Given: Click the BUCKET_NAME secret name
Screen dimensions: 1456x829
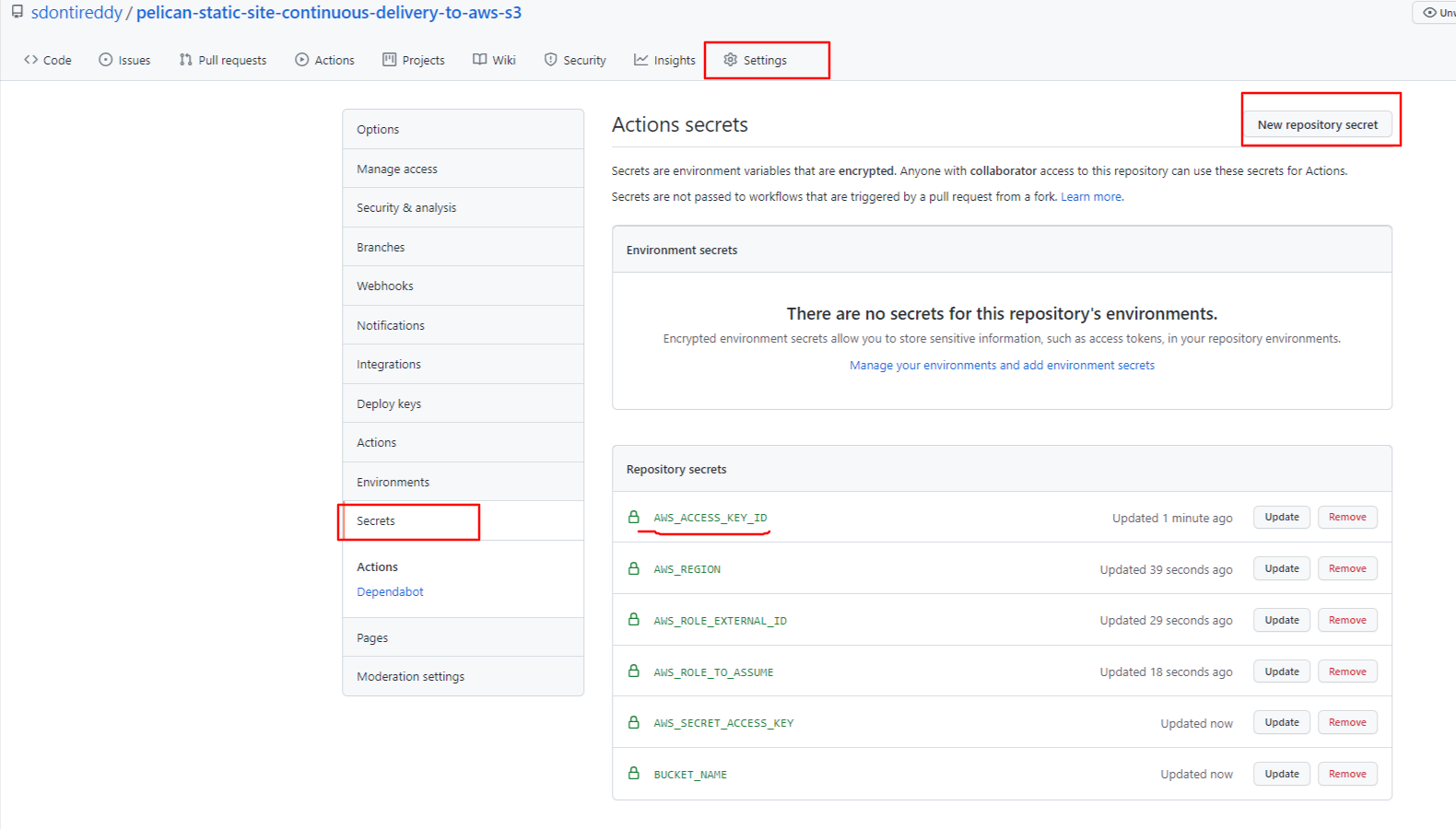Looking at the screenshot, I should [x=690, y=775].
